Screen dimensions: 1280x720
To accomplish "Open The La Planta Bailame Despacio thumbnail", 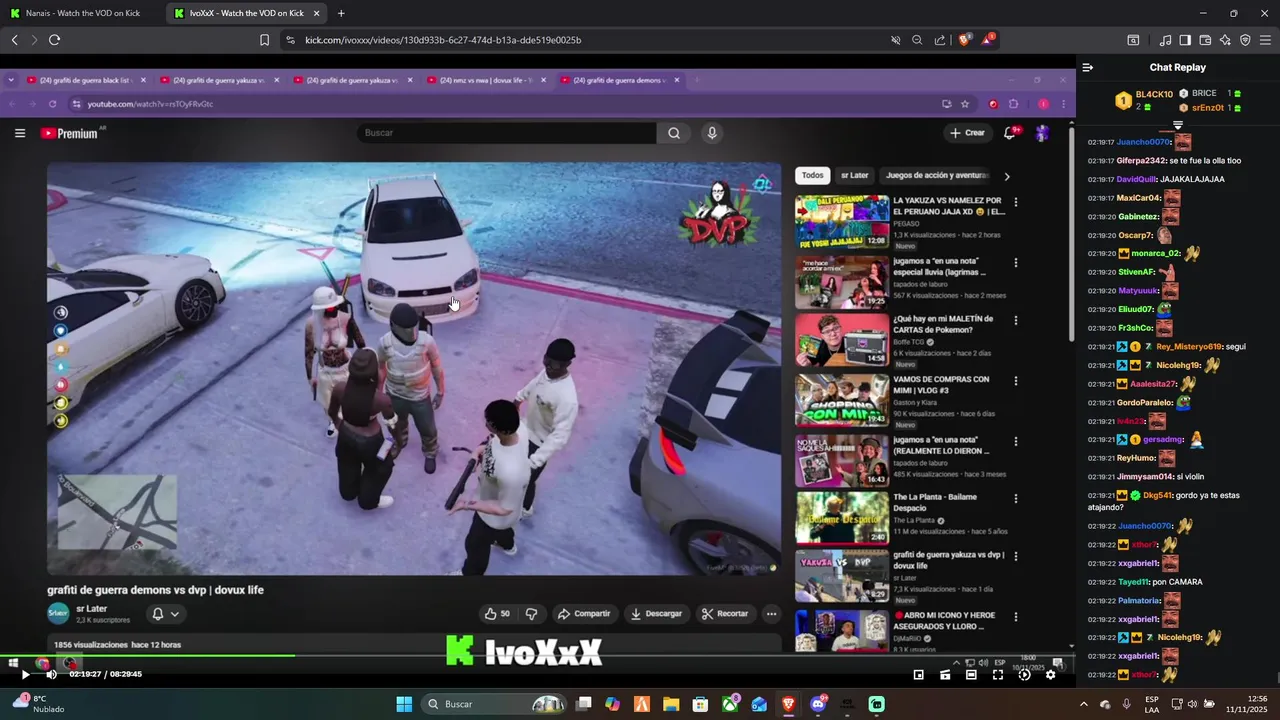I will pos(842,517).
